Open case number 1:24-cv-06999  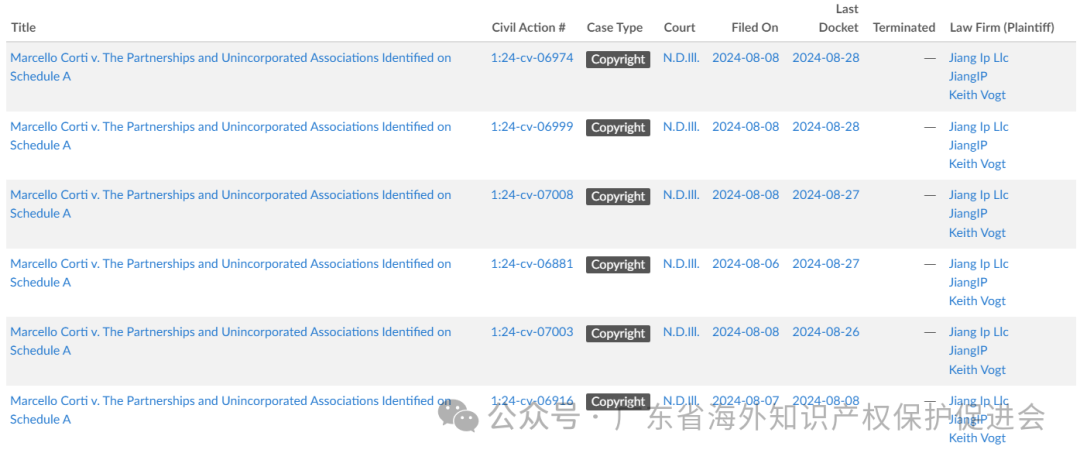[x=532, y=127]
